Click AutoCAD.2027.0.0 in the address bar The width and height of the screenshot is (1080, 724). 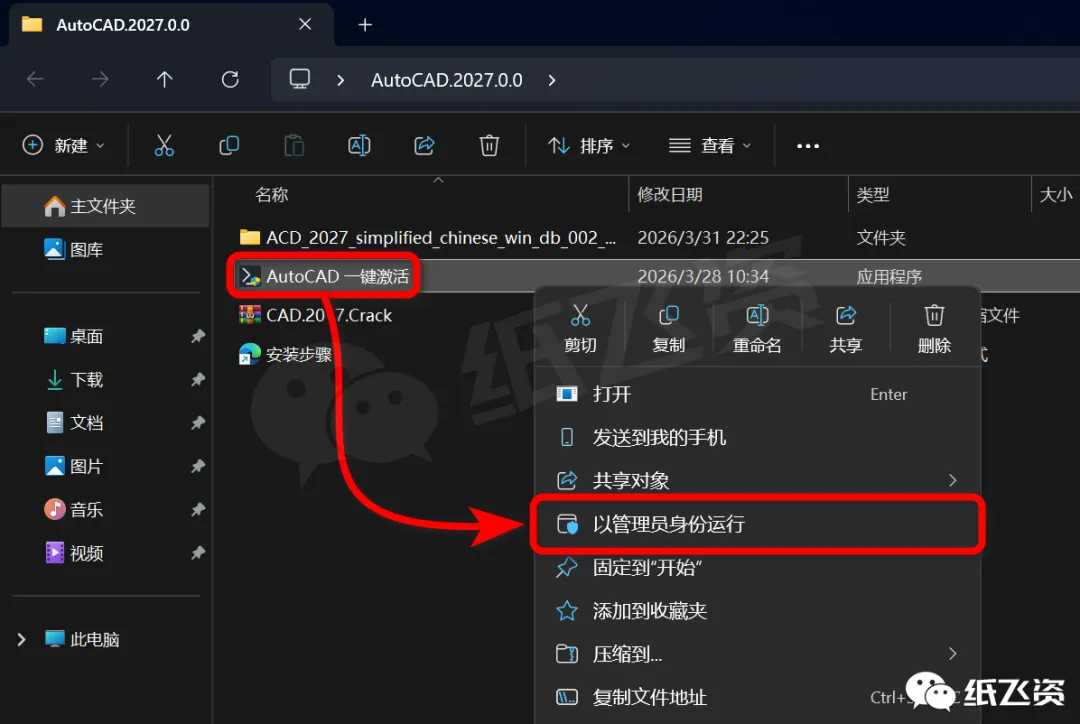446,80
